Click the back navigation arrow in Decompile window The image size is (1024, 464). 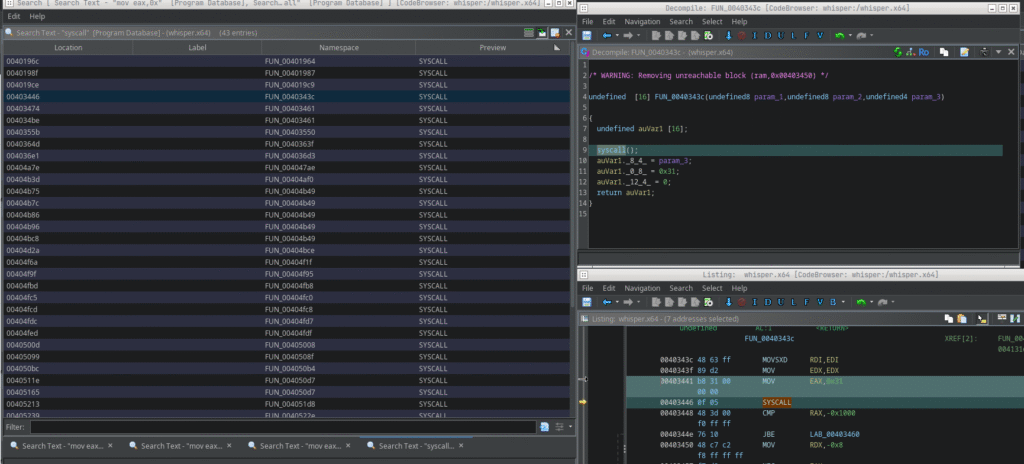coord(606,35)
